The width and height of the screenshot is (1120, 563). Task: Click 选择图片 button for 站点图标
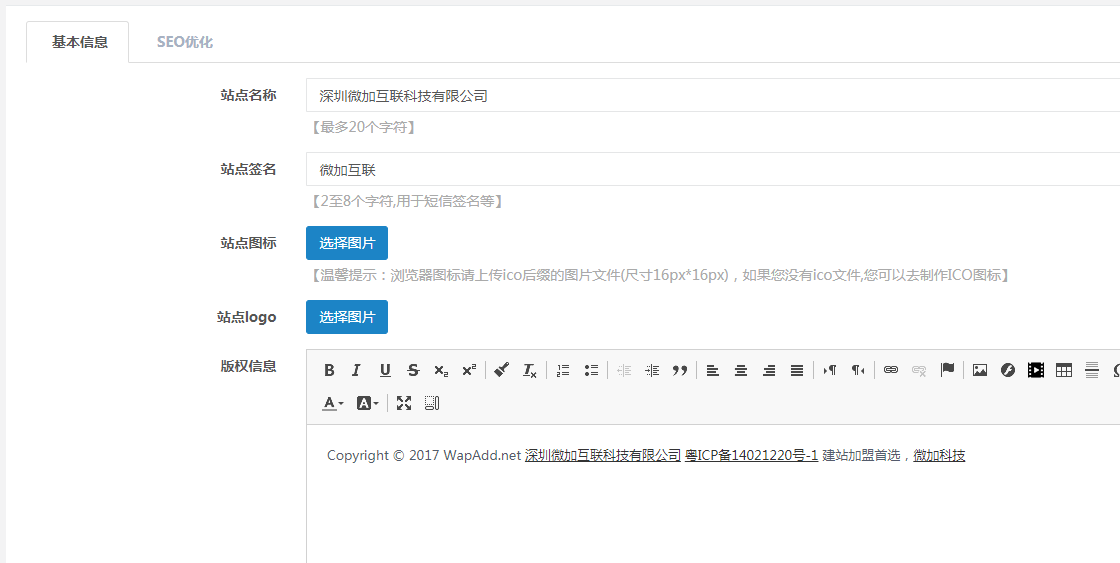click(347, 243)
